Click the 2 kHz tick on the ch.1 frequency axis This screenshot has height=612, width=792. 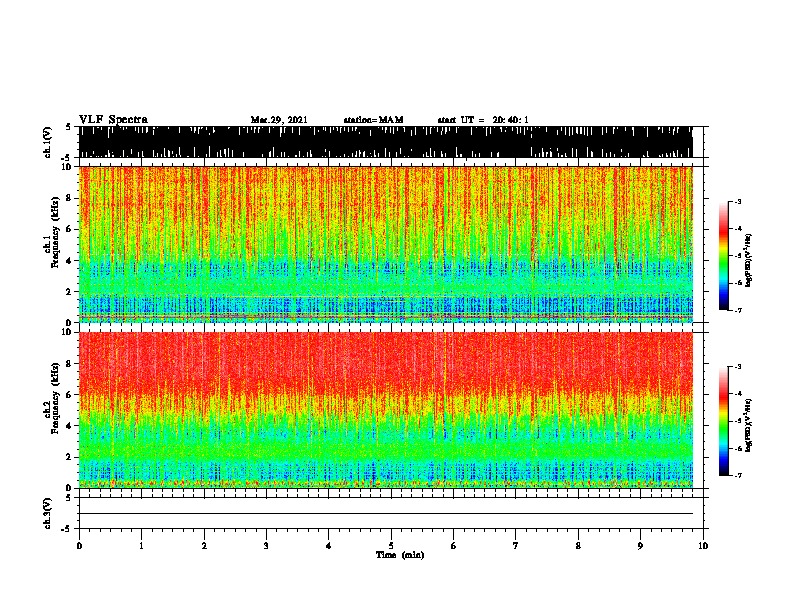pyautogui.click(x=70, y=292)
